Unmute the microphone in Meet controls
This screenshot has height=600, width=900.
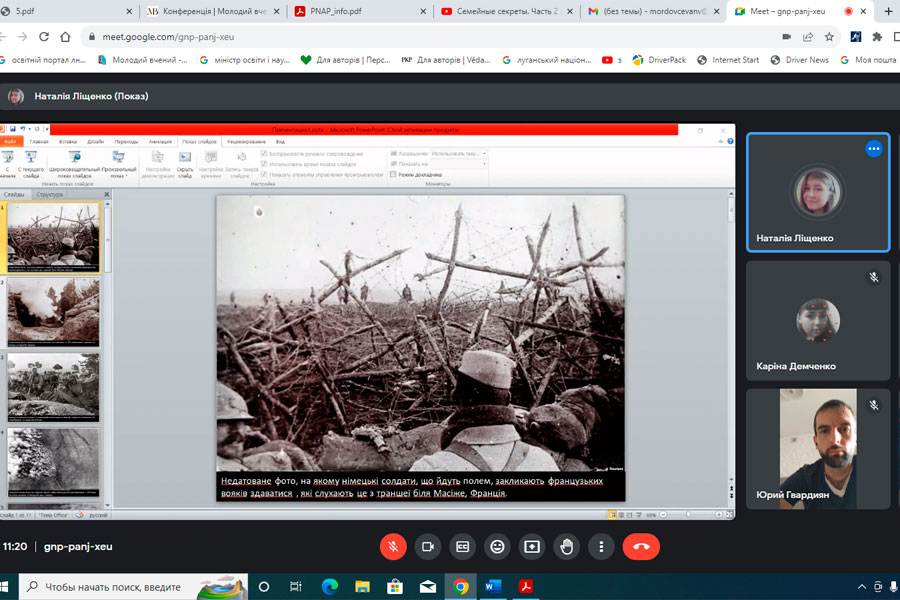click(393, 547)
